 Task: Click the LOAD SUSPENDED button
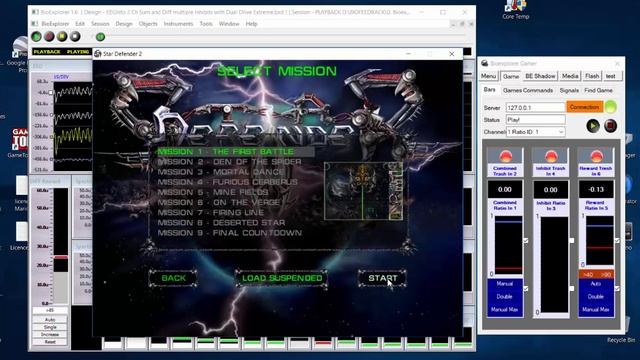tap(282, 278)
